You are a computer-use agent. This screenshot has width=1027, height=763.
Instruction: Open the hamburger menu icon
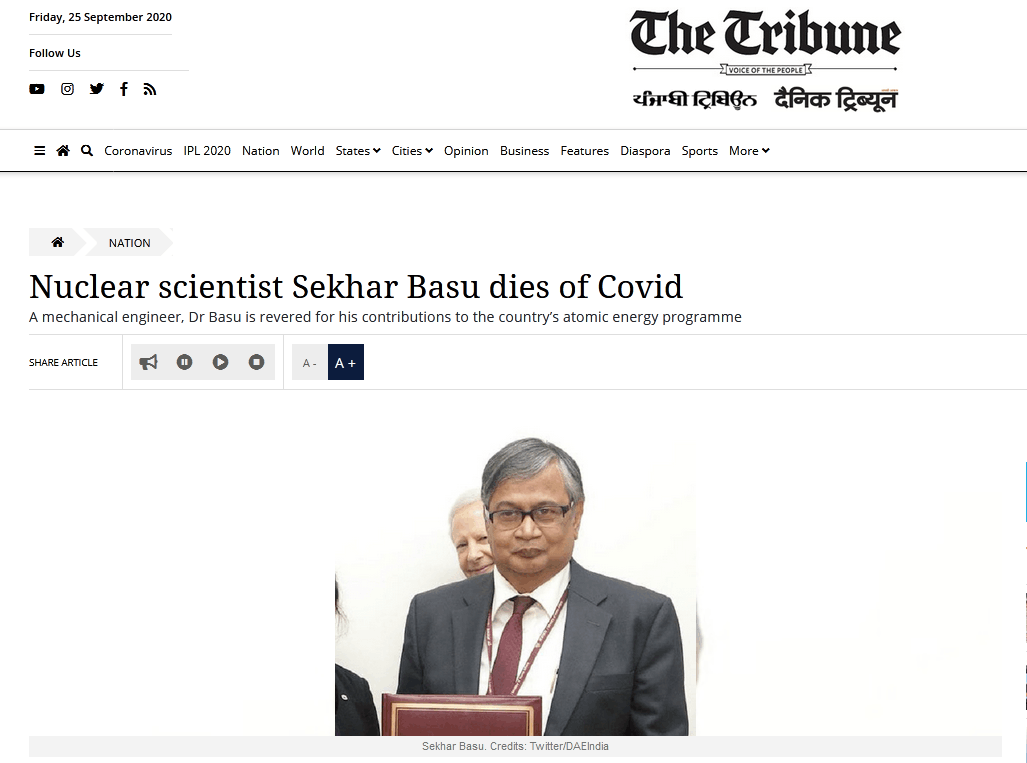tap(39, 151)
